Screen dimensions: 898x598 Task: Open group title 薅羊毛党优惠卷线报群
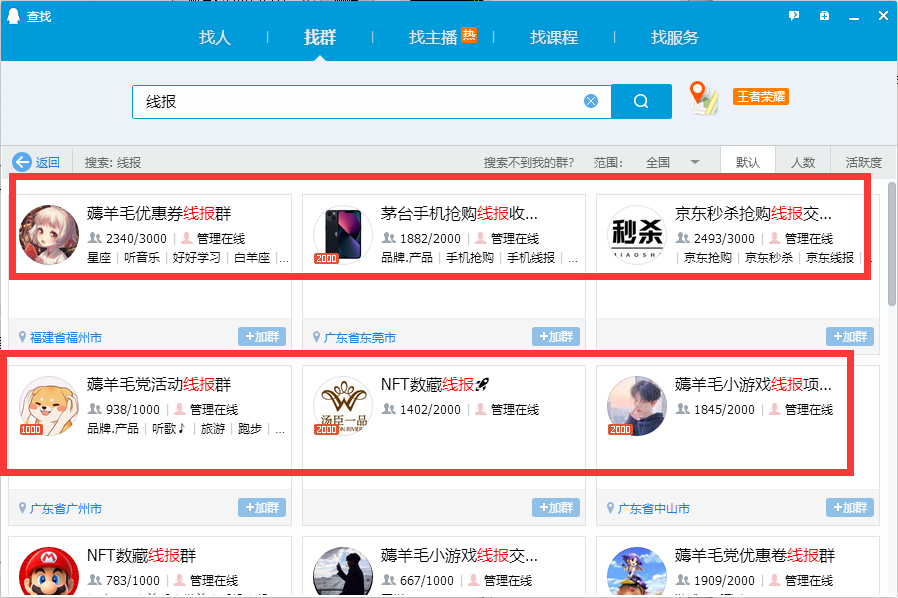755,555
